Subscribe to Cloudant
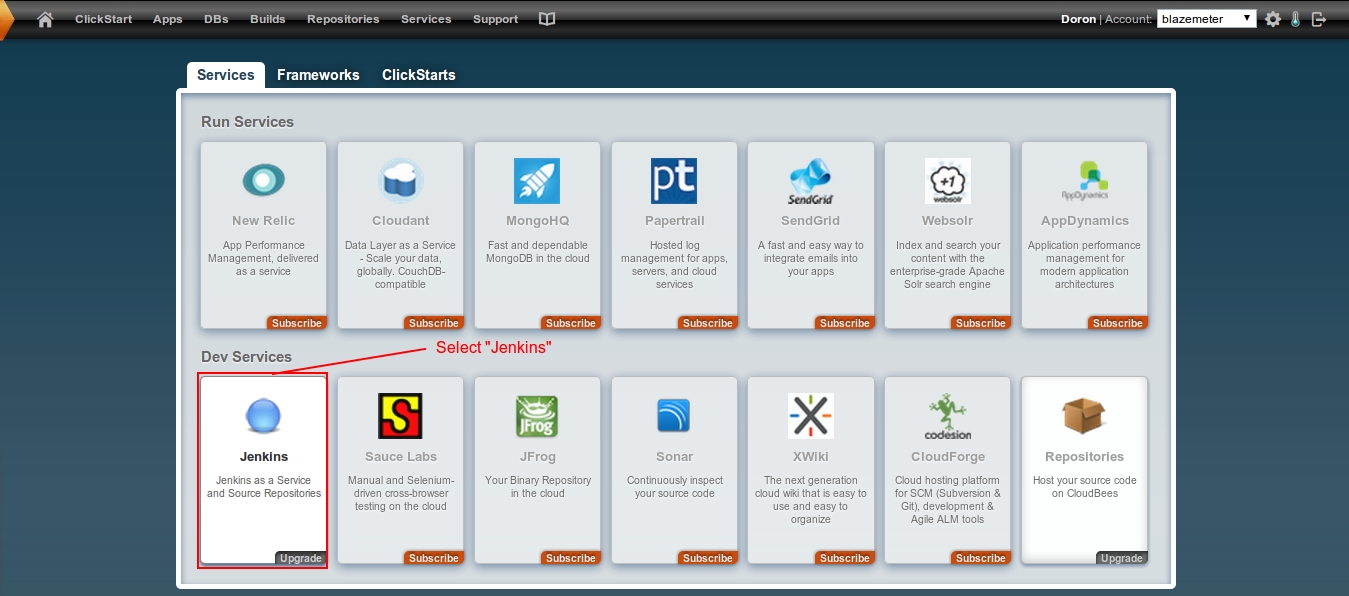The width and height of the screenshot is (1349, 596). [x=434, y=323]
